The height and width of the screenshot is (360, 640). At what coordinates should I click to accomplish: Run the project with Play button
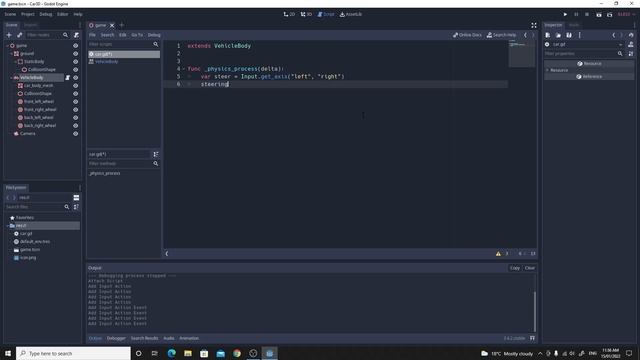tap(565, 14)
